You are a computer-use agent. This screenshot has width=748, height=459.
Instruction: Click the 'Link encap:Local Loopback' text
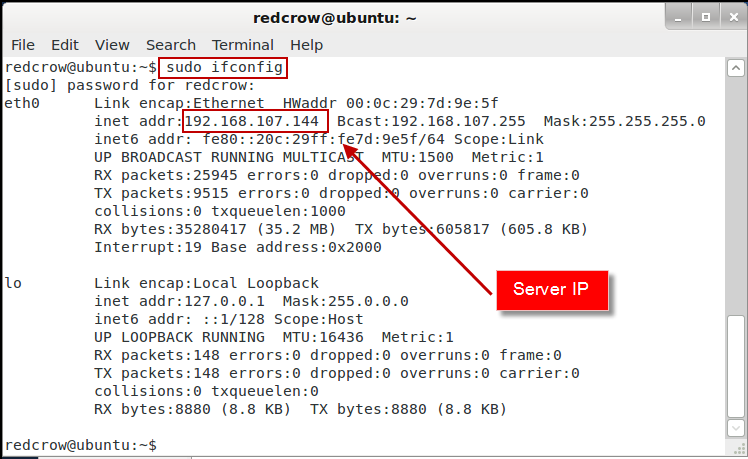[x=206, y=283]
